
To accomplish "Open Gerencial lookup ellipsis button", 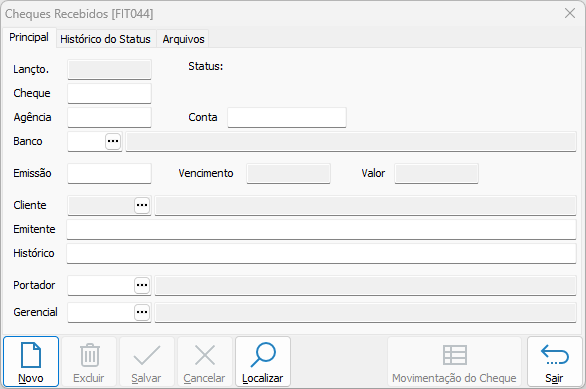I will pos(142,312).
